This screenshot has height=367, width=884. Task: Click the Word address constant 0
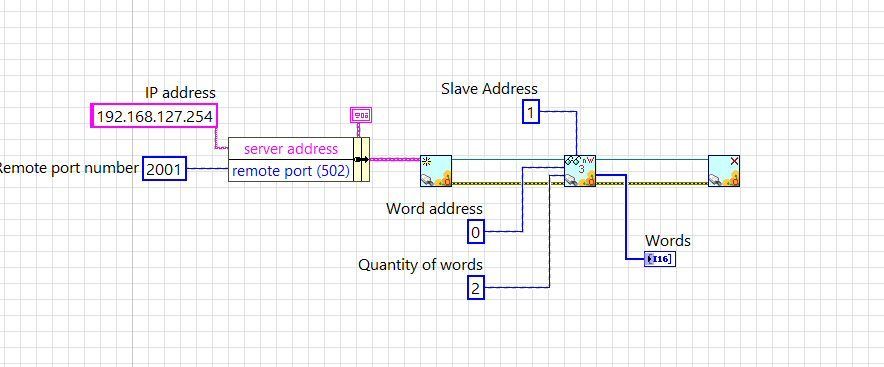[x=475, y=232]
